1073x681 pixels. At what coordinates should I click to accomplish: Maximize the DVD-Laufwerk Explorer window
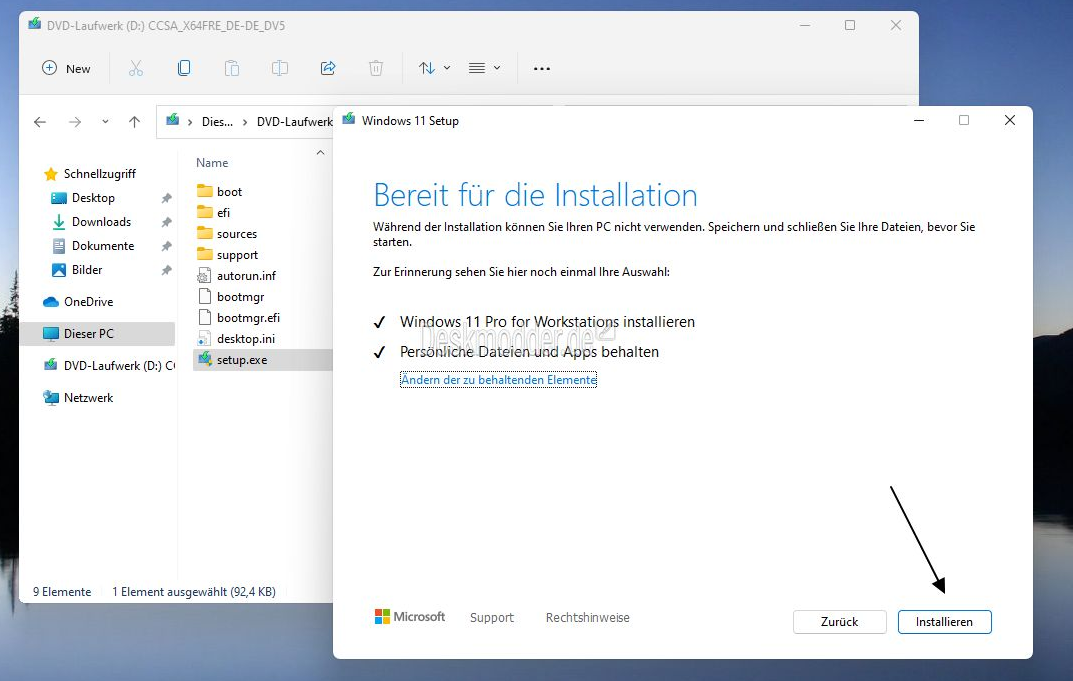tap(850, 25)
